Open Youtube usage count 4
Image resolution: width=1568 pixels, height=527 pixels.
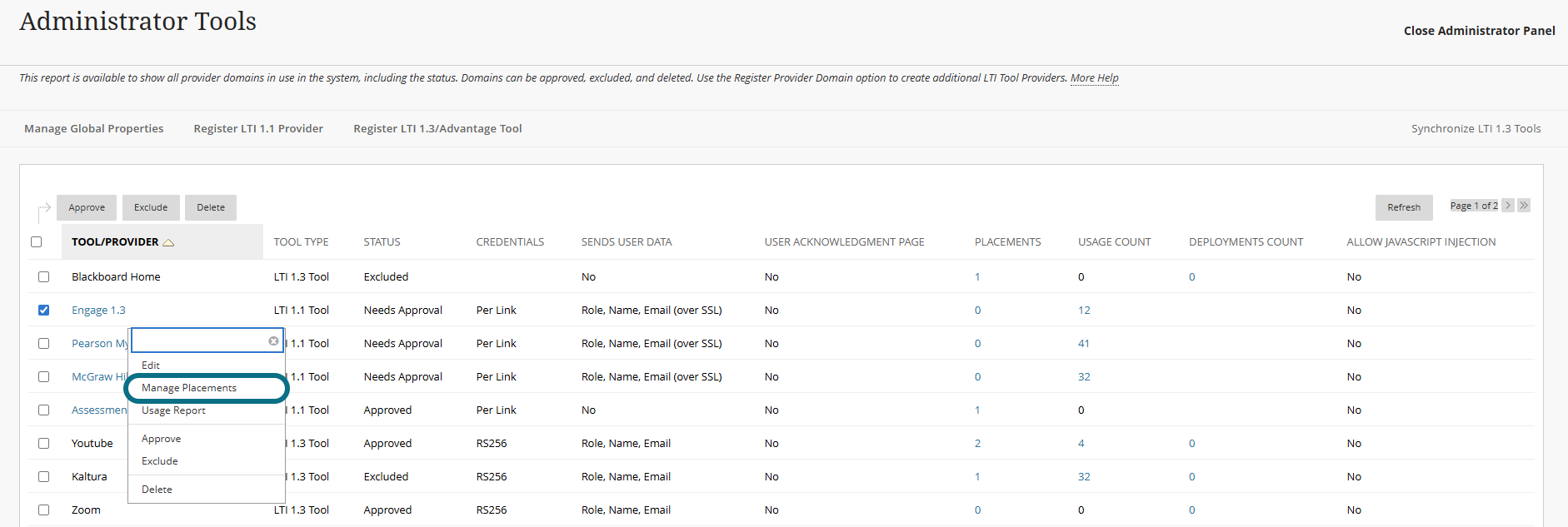click(1081, 444)
